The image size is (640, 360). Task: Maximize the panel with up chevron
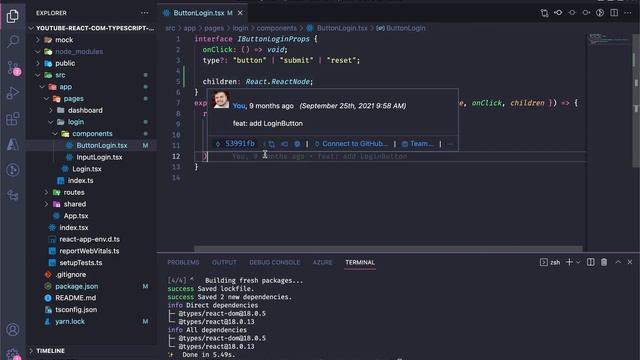click(x=618, y=262)
